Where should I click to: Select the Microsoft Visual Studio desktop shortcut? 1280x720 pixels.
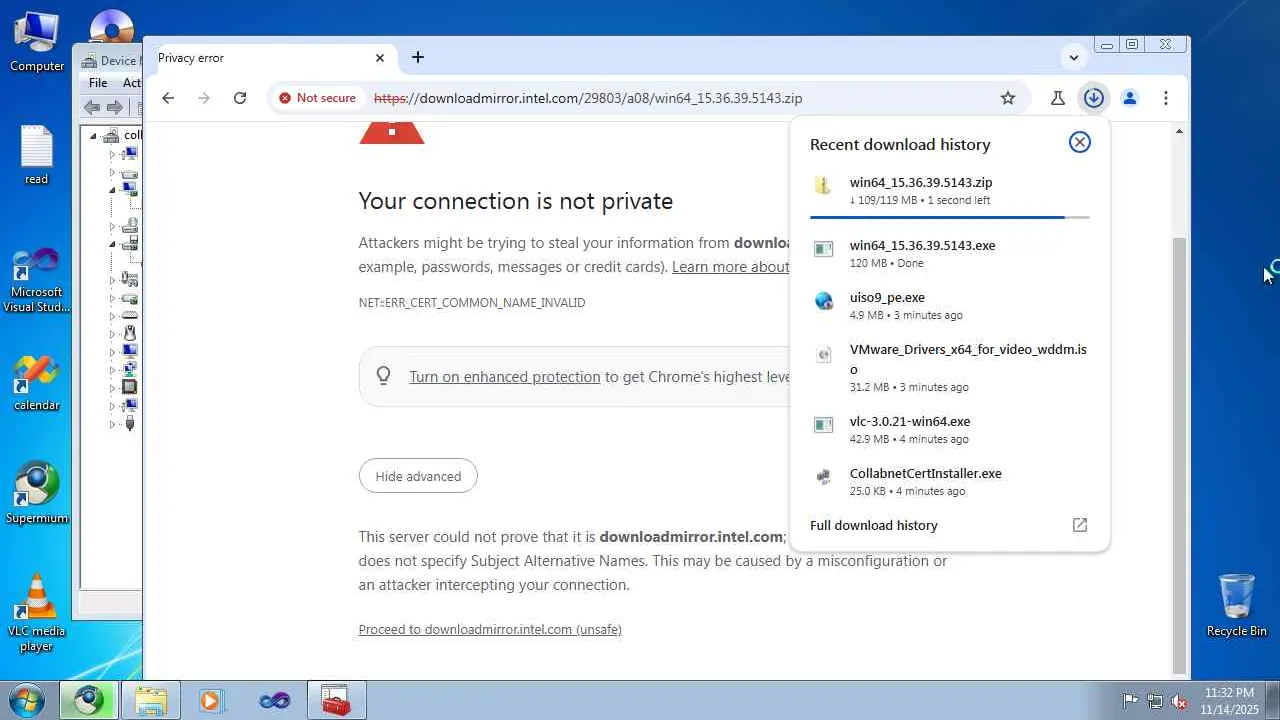coord(37,280)
